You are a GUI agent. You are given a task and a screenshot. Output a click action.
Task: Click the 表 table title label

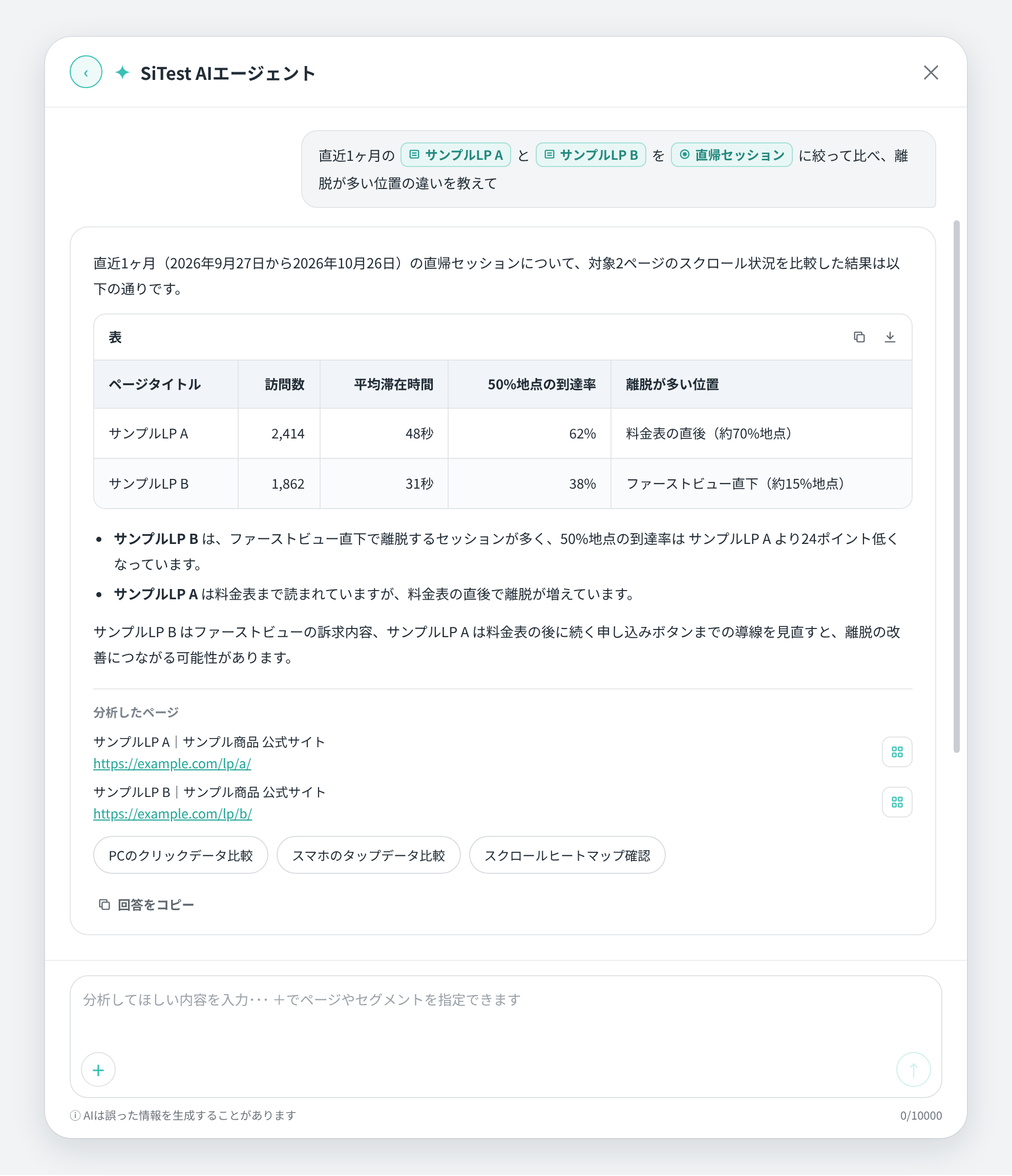(x=115, y=337)
